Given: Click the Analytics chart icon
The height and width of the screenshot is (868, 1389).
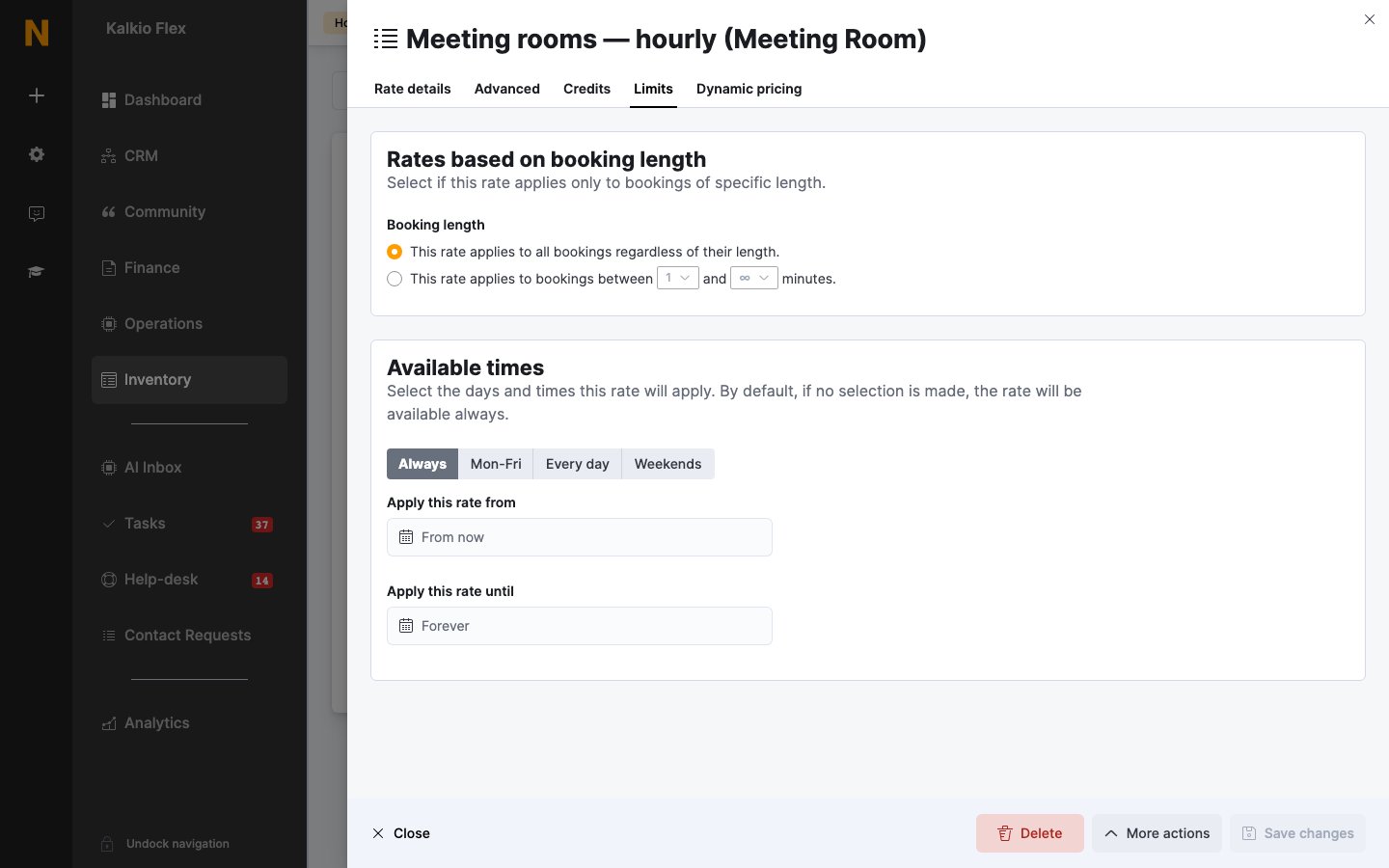Looking at the screenshot, I should (x=109, y=723).
